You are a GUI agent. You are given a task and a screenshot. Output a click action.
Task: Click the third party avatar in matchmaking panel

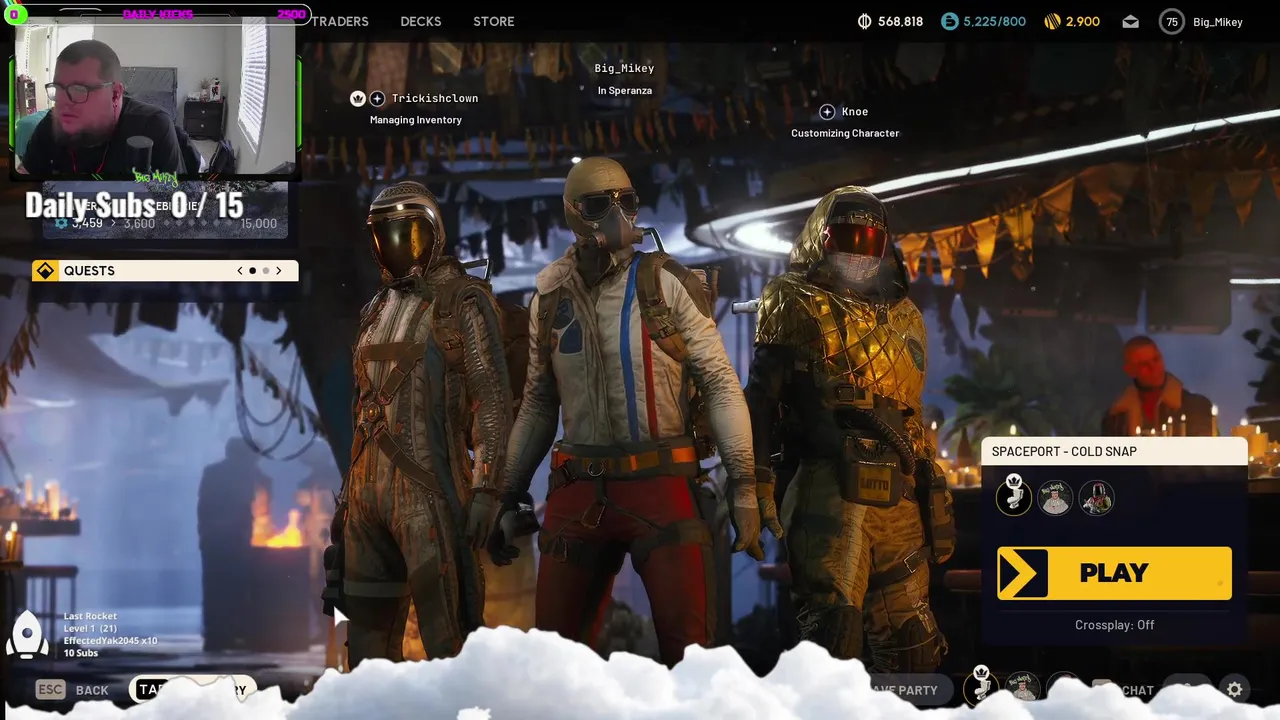tap(1096, 497)
